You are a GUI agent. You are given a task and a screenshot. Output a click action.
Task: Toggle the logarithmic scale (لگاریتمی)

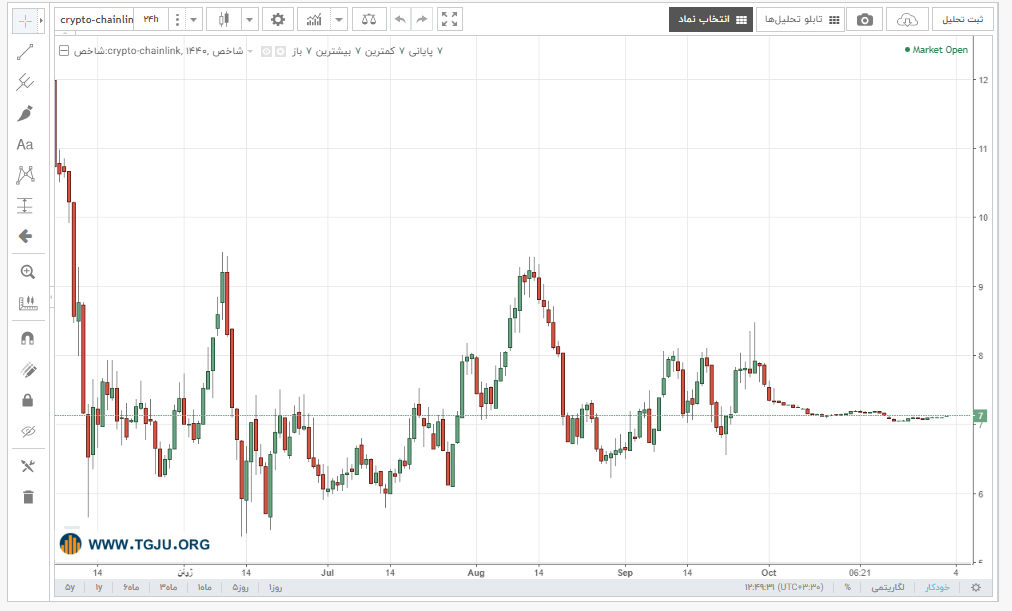pos(887,587)
